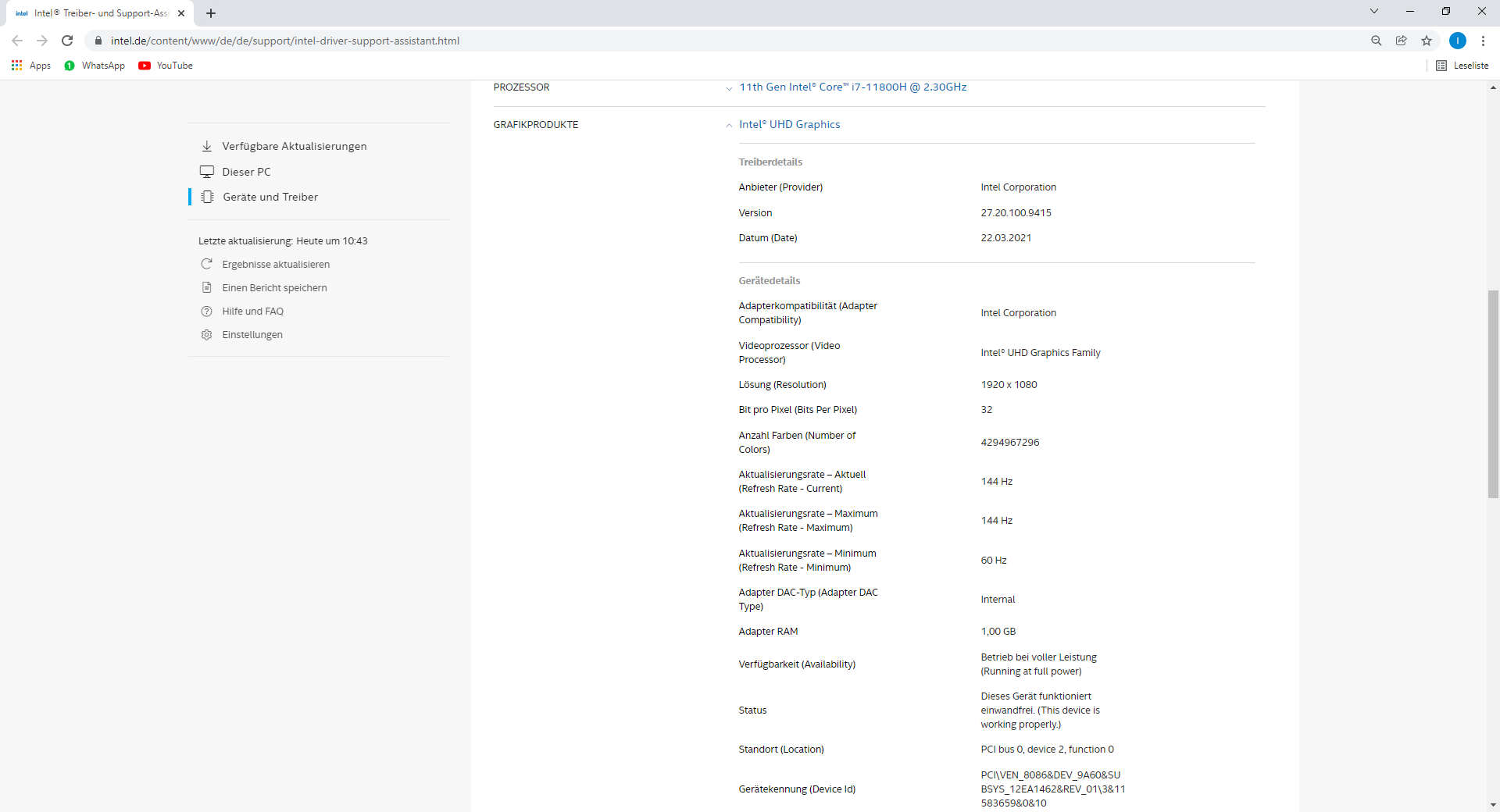Bookmark this page with the star icon

coord(1427,41)
